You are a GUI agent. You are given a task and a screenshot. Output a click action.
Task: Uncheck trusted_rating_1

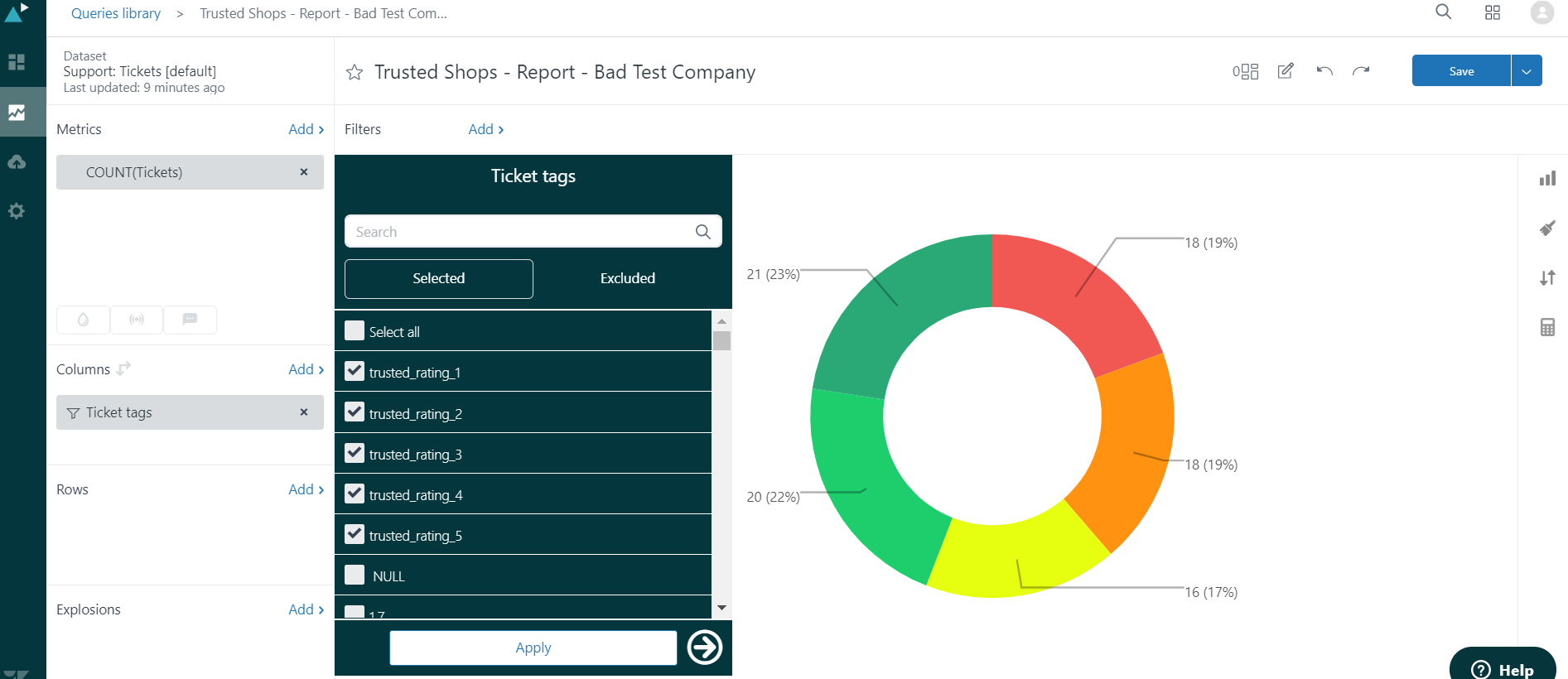(355, 371)
